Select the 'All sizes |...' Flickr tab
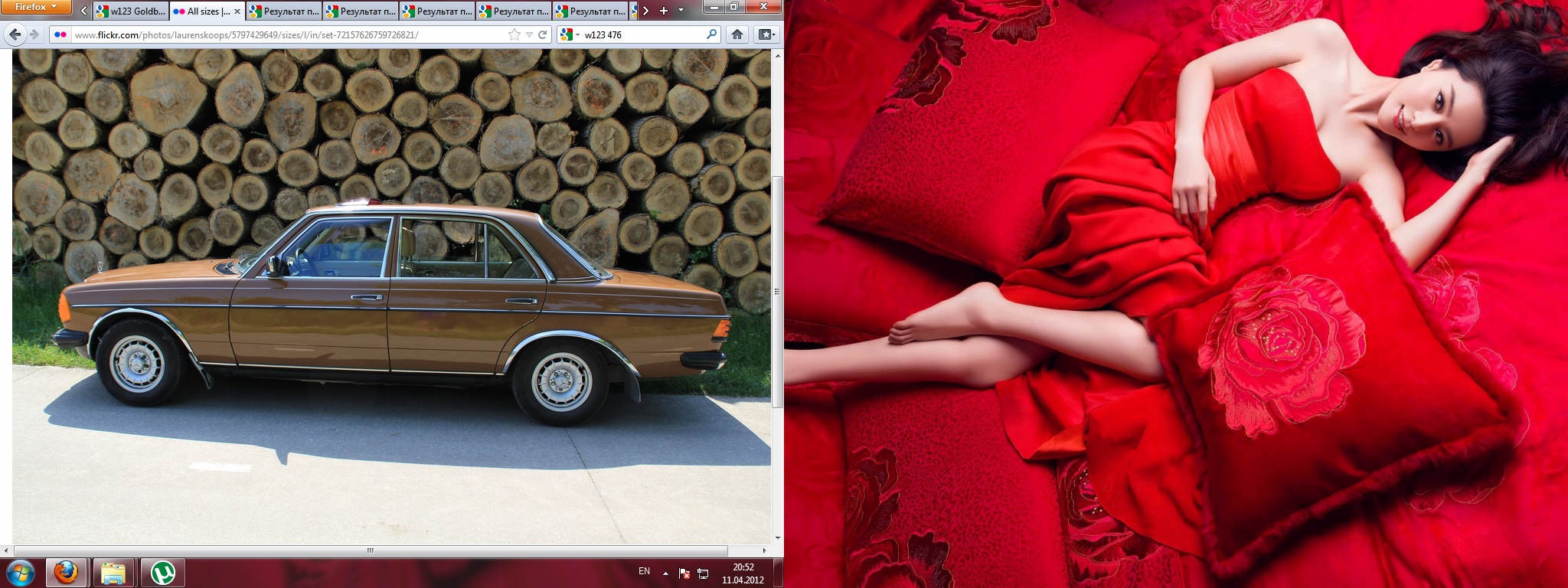 pyautogui.click(x=206, y=11)
